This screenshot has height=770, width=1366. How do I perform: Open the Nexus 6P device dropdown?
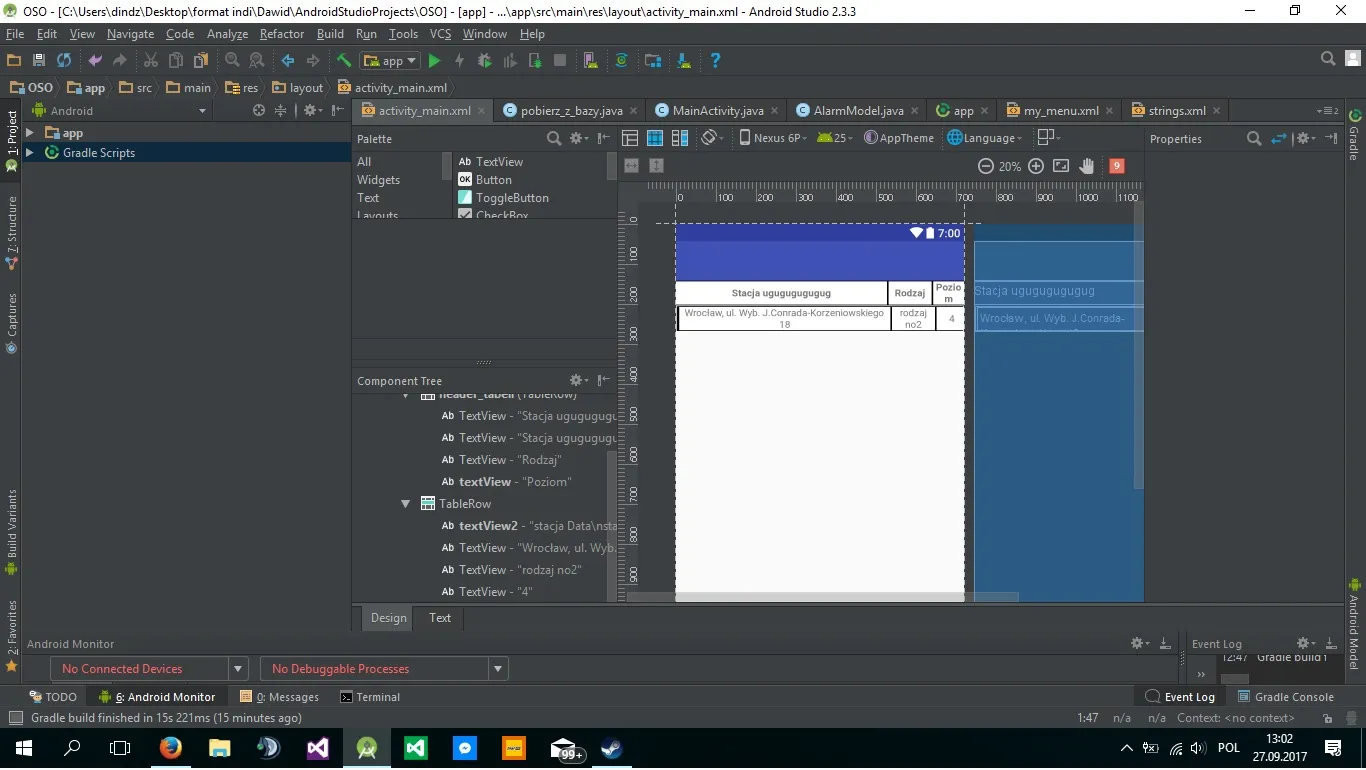[772, 138]
